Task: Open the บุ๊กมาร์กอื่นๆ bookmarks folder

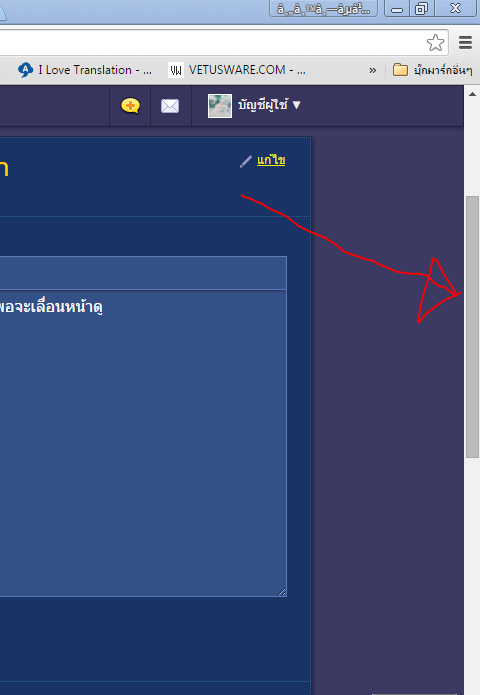Action: pyautogui.click(x=433, y=70)
